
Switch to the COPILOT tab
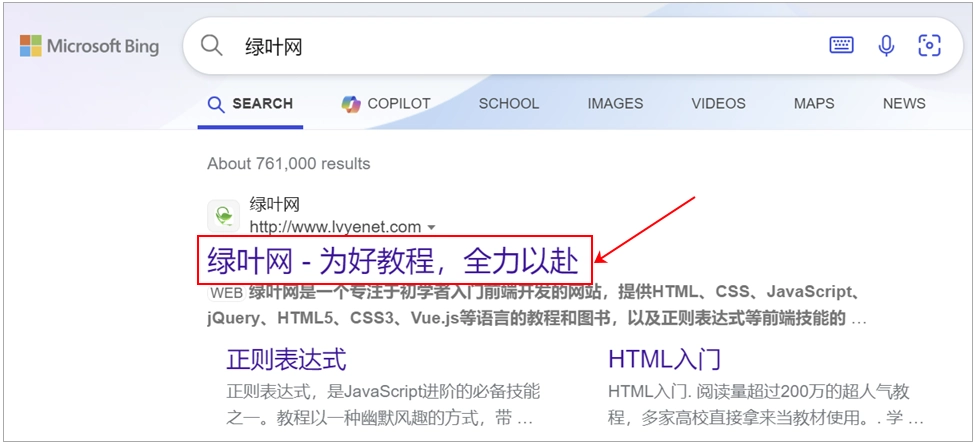[386, 104]
